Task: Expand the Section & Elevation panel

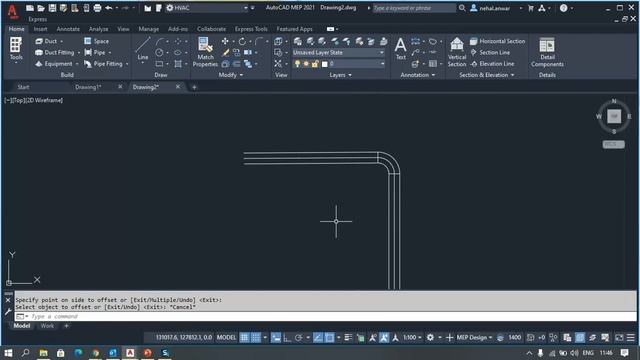Action: tap(487, 75)
